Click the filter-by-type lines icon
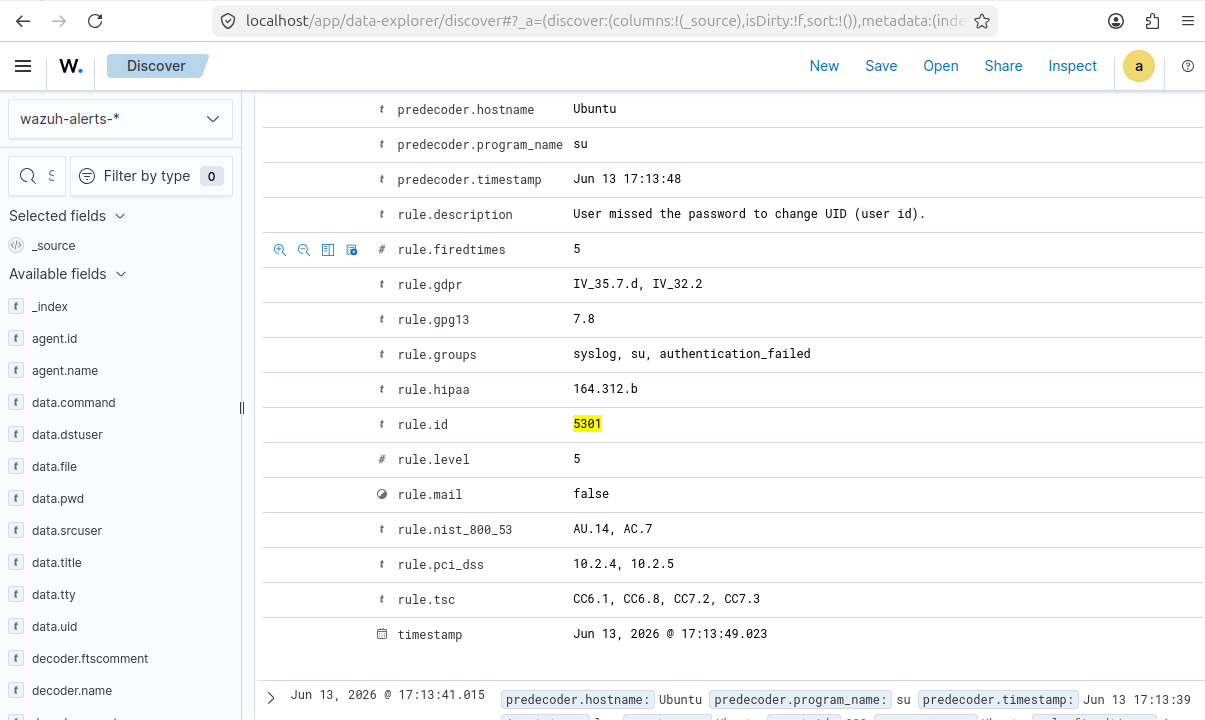 point(87,176)
